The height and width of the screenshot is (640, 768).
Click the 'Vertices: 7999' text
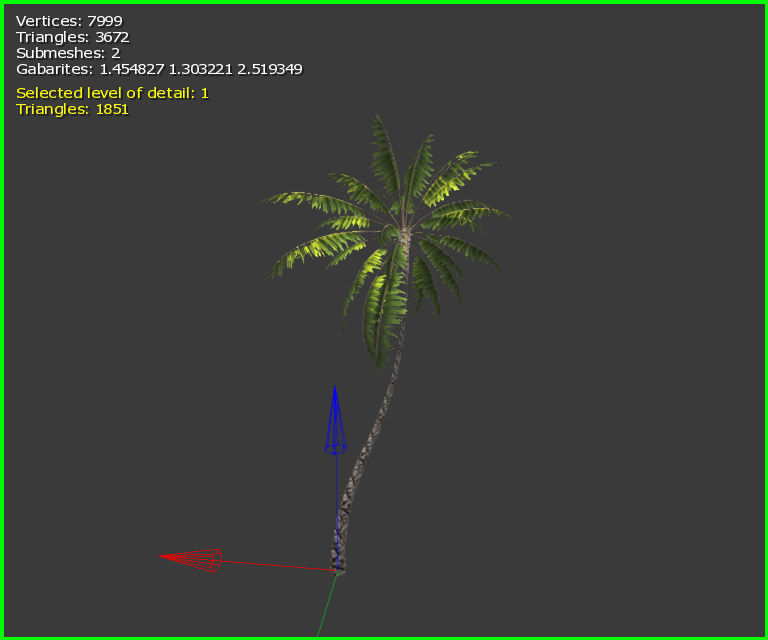tap(69, 21)
